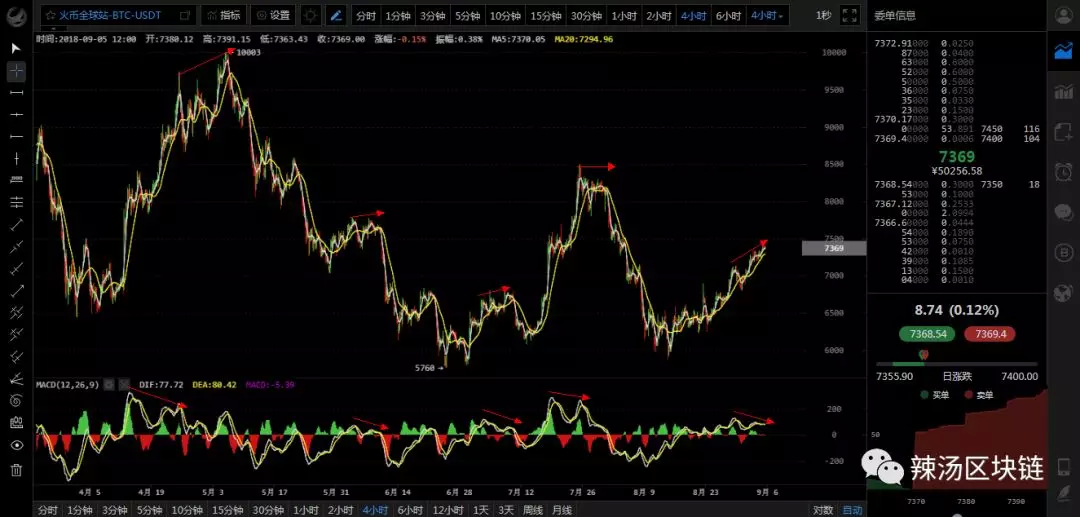Click the MACD(12,26,9) indicator label
The height and width of the screenshot is (517, 1080).
click(x=68, y=385)
